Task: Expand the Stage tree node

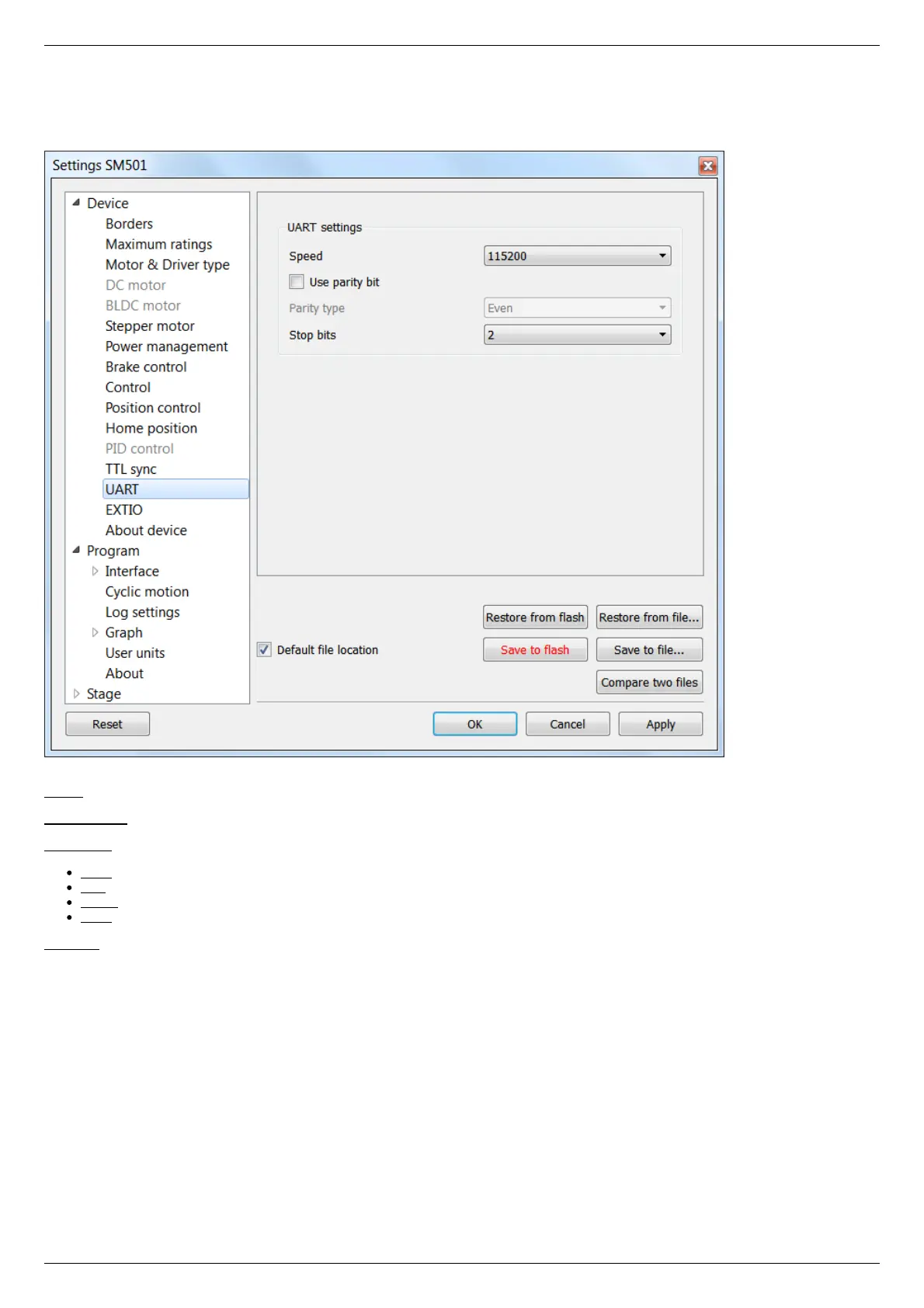Action: [x=76, y=694]
